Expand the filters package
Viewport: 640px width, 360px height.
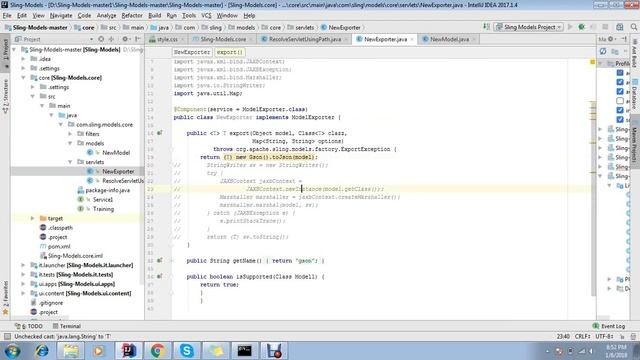coord(70,134)
